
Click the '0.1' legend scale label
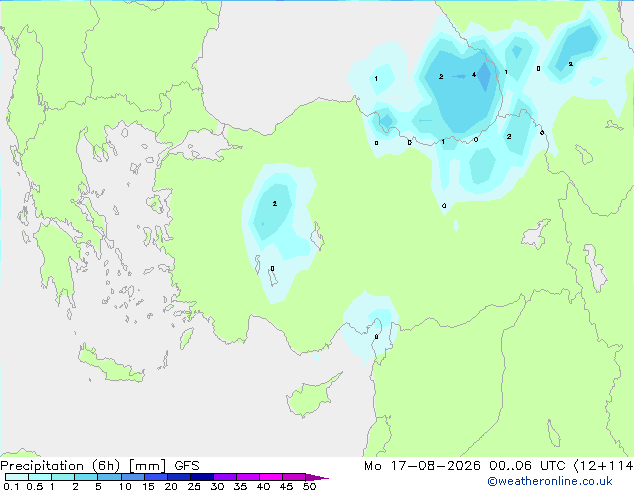tap(11, 486)
